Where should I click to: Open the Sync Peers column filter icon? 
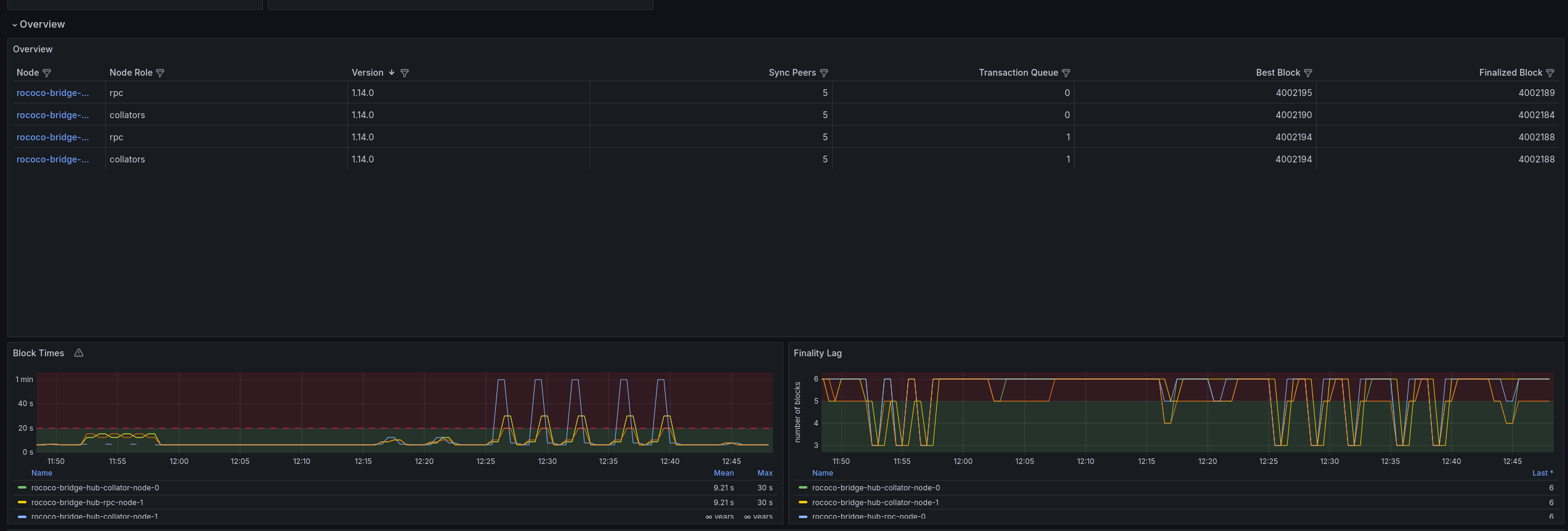click(x=824, y=73)
